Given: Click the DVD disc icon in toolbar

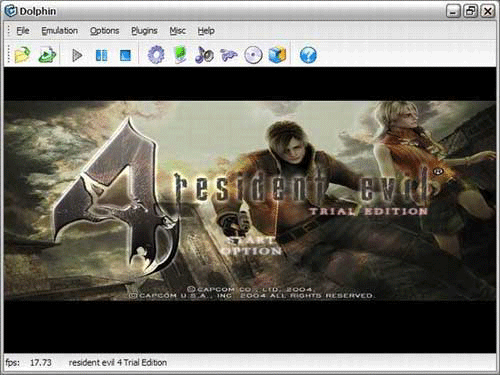Looking at the screenshot, I should (x=253, y=55).
